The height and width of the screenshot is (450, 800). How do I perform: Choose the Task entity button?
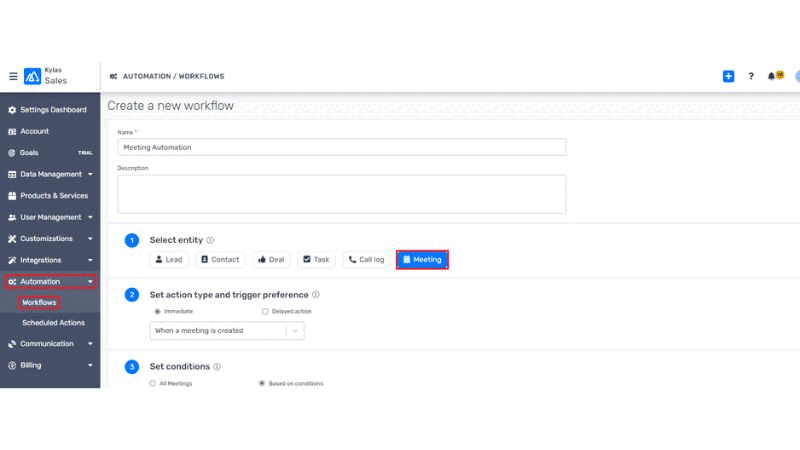316,259
